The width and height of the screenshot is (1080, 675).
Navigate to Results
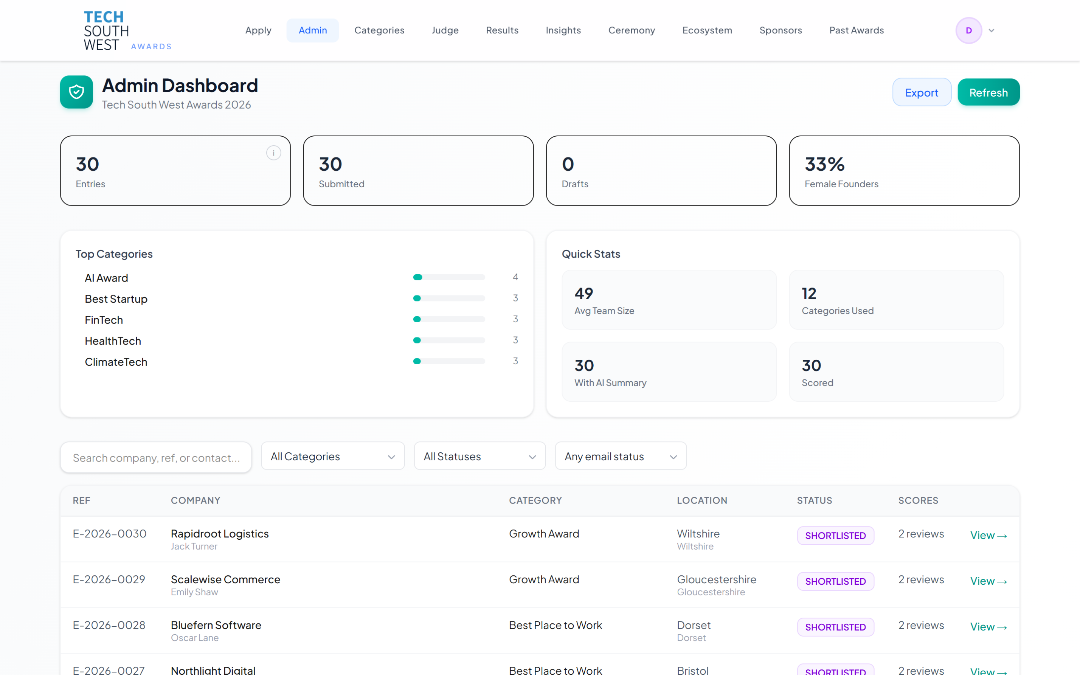pos(502,30)
